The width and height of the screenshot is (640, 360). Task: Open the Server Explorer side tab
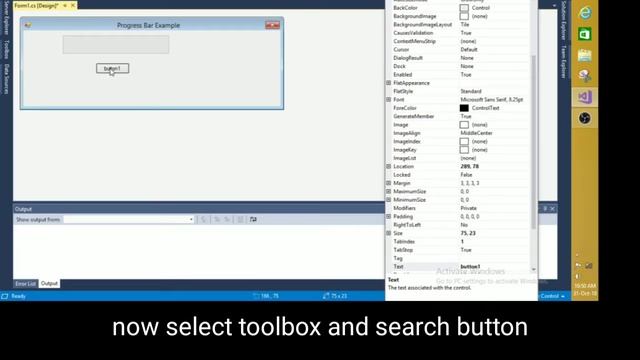tap(6, 18)
